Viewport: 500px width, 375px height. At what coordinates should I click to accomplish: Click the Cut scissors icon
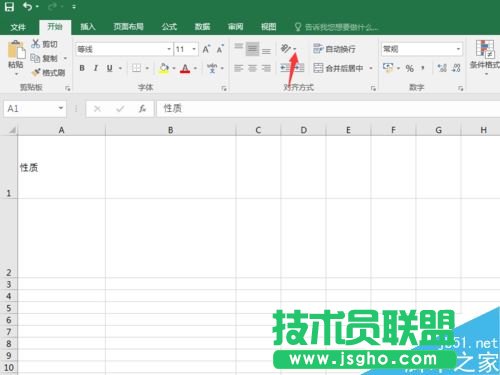[x=35, y=44]
